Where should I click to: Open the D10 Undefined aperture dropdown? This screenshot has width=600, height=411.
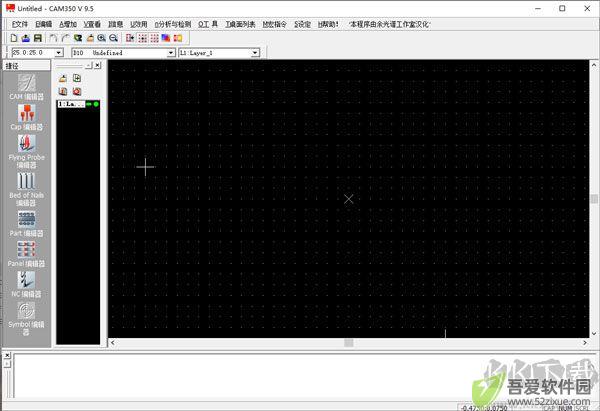click(x=171, y=53)
